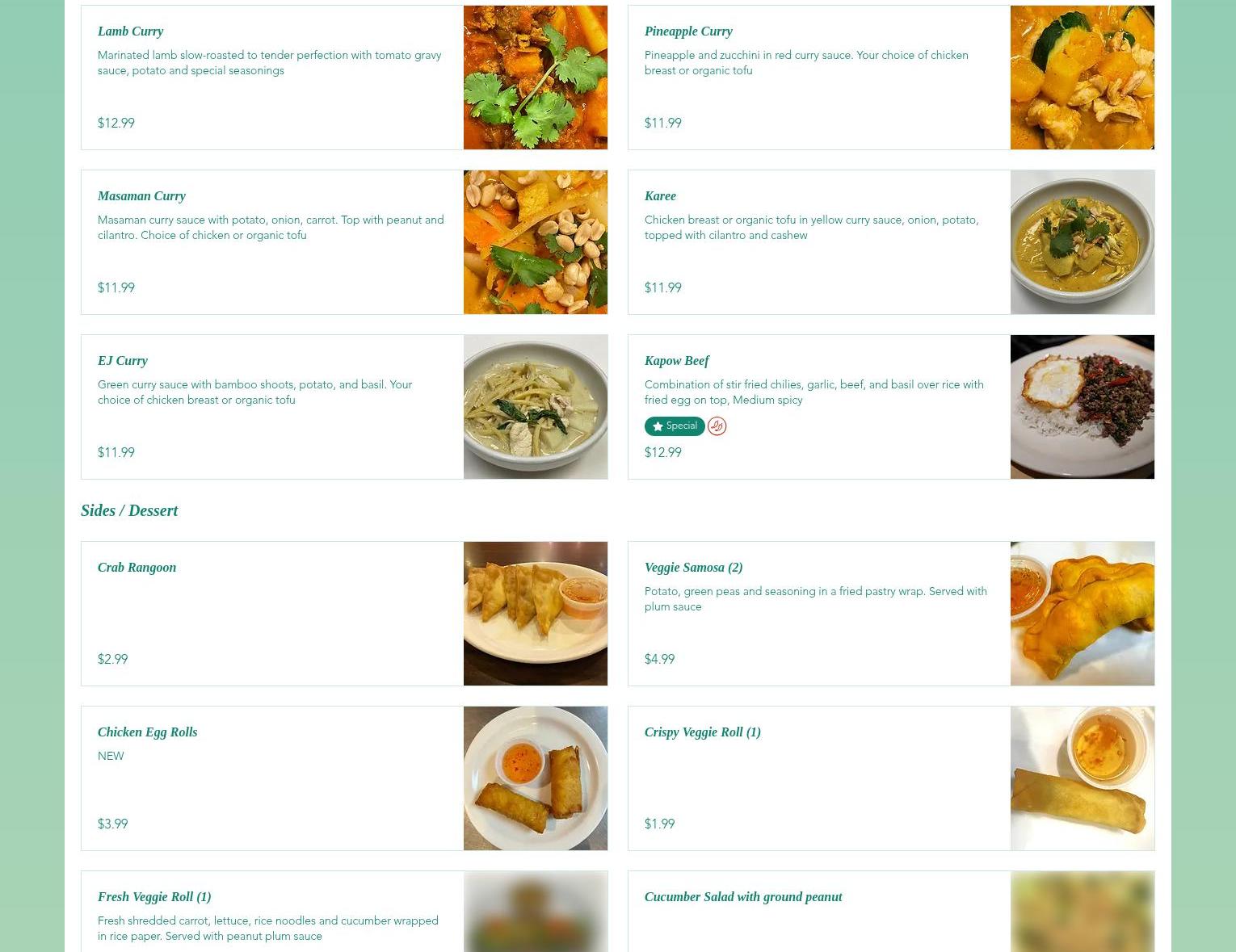The image size is (1236, 952).
Task: View the Masaman Curry image
Action: coord(536,242)
